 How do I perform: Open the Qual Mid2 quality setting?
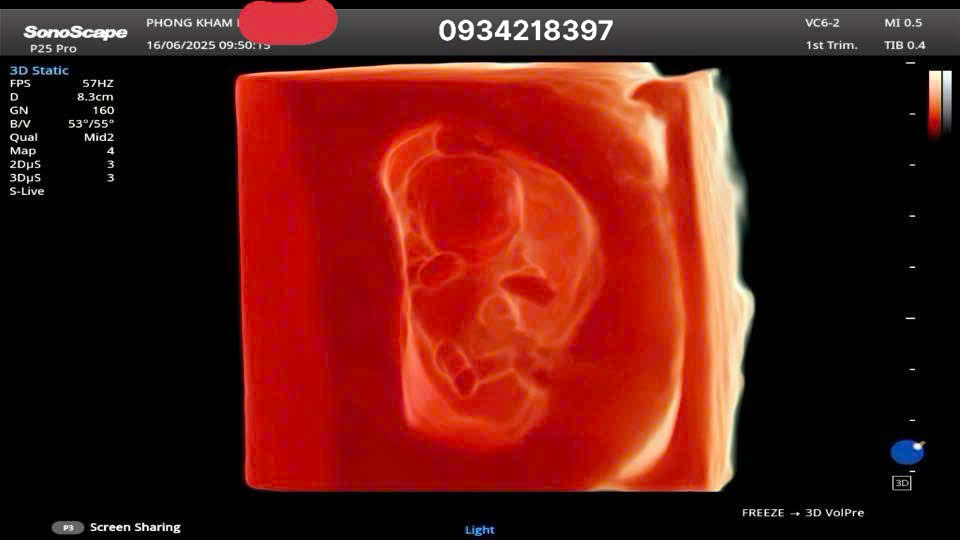[62, 137]
